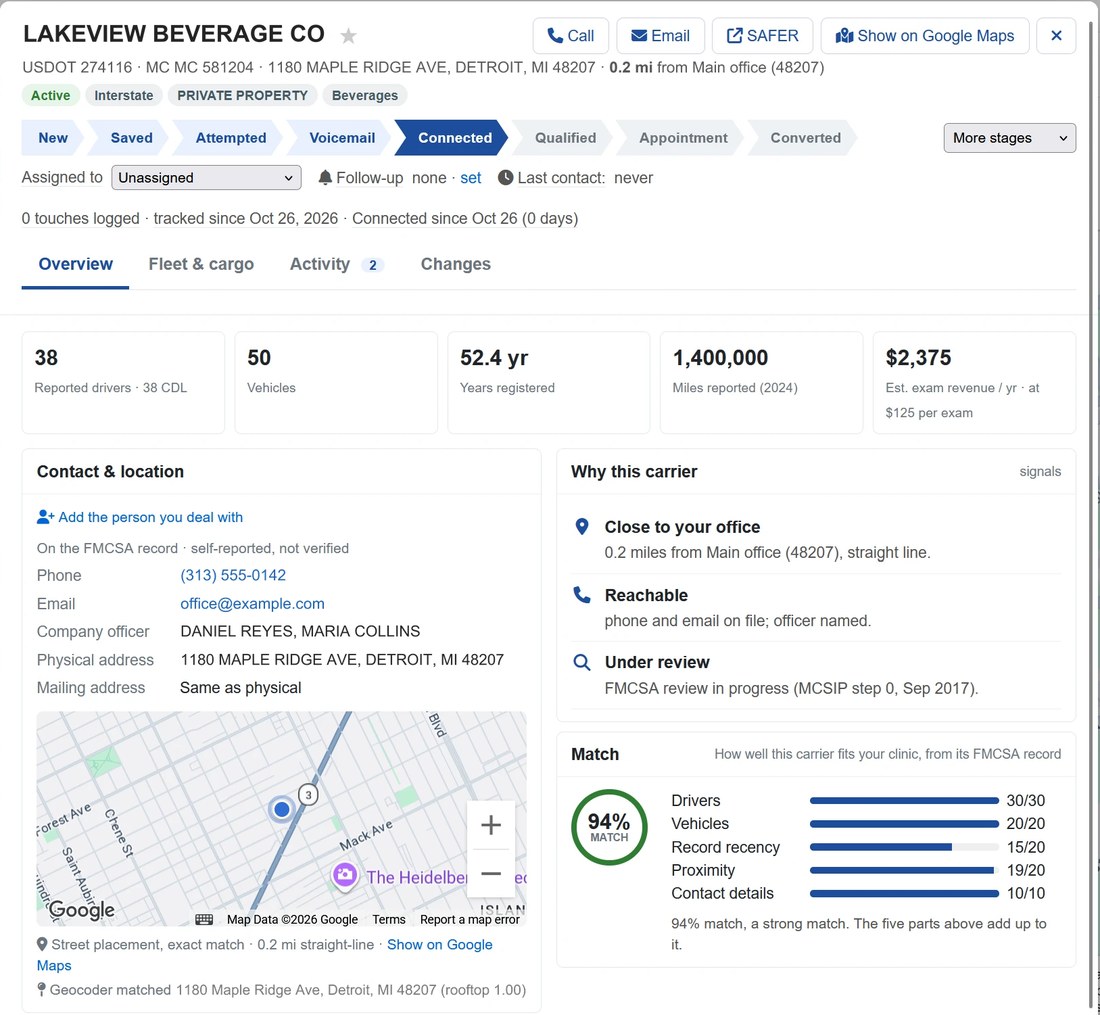Click the 1,400,000 Miles reported card
Viewport: 1100px width, 1015px height.
pos(761,382)
